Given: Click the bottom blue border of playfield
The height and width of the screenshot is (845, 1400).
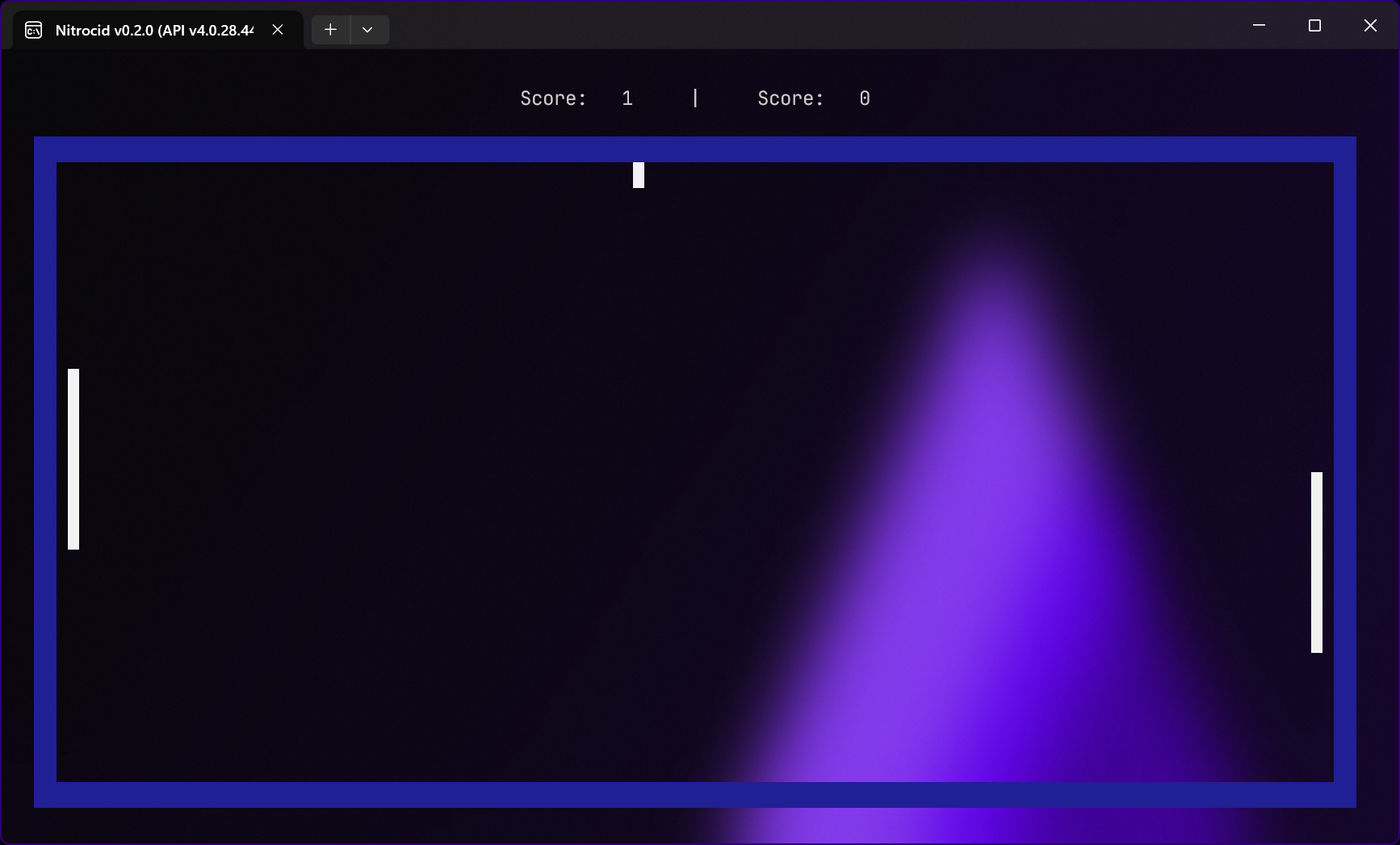Looking at the screenshot, I should [x=694, y=795].
